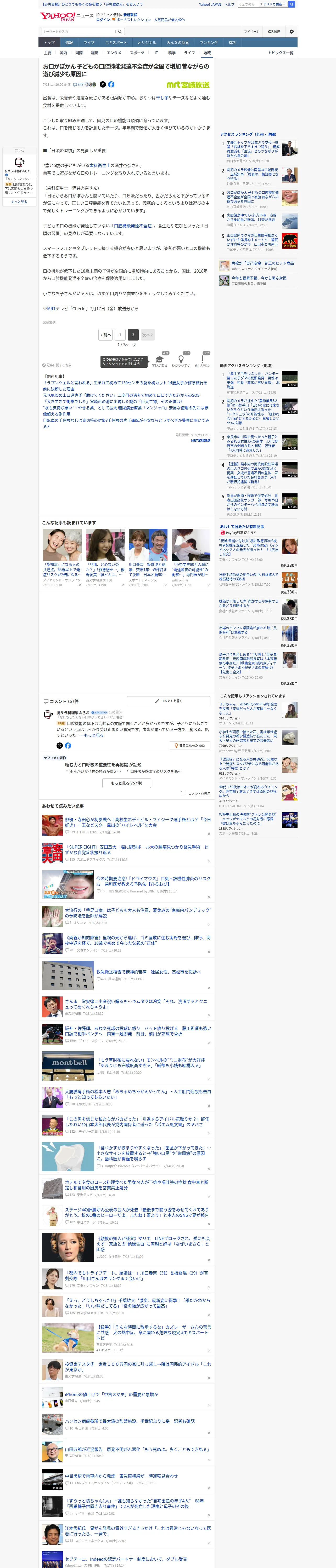The height and width of the screenshot is (1568, 336).
Task: Open the 口腔機能発達不全症 inline article link
Action: tap(132, 226)
